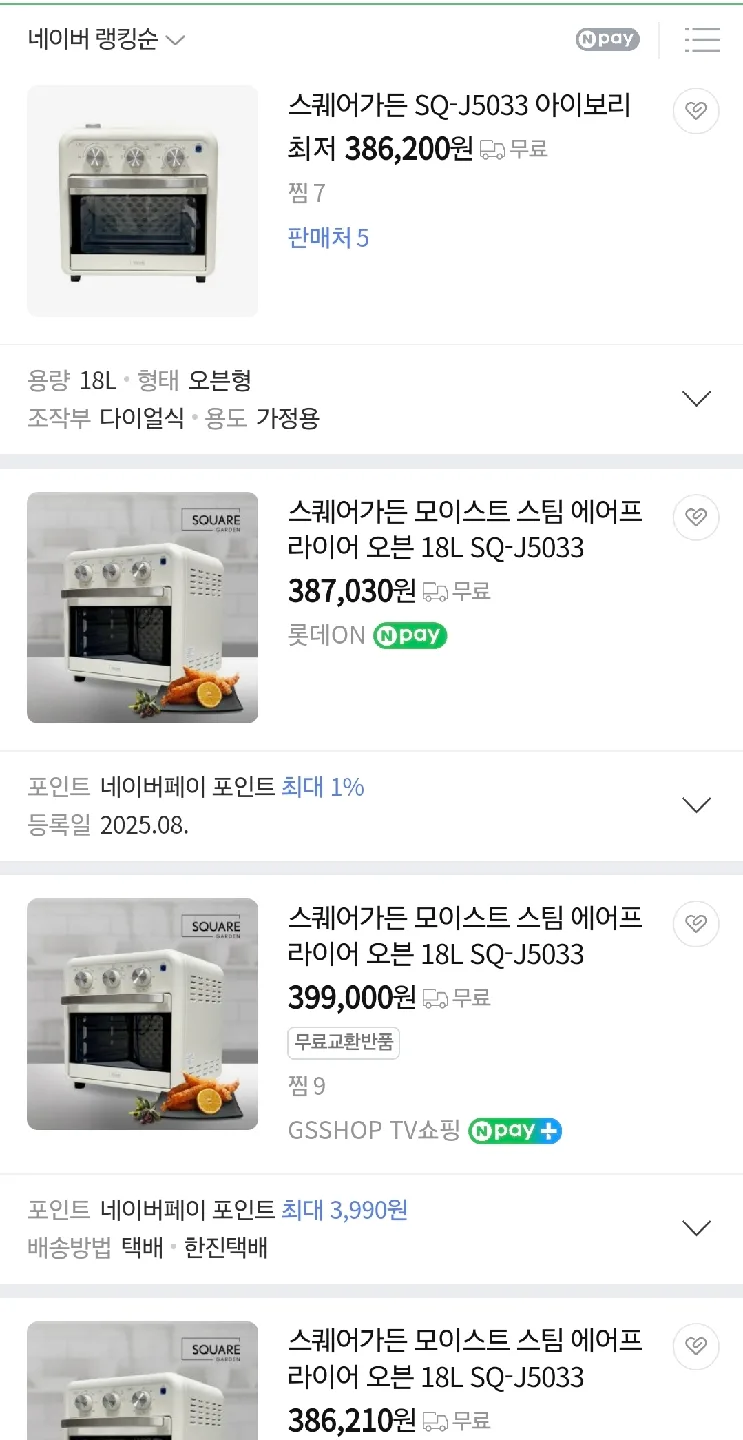The image size is (743, 1440).
Task: Click the first product thumbnail on plain background
Action: click(x=142, y=201)
